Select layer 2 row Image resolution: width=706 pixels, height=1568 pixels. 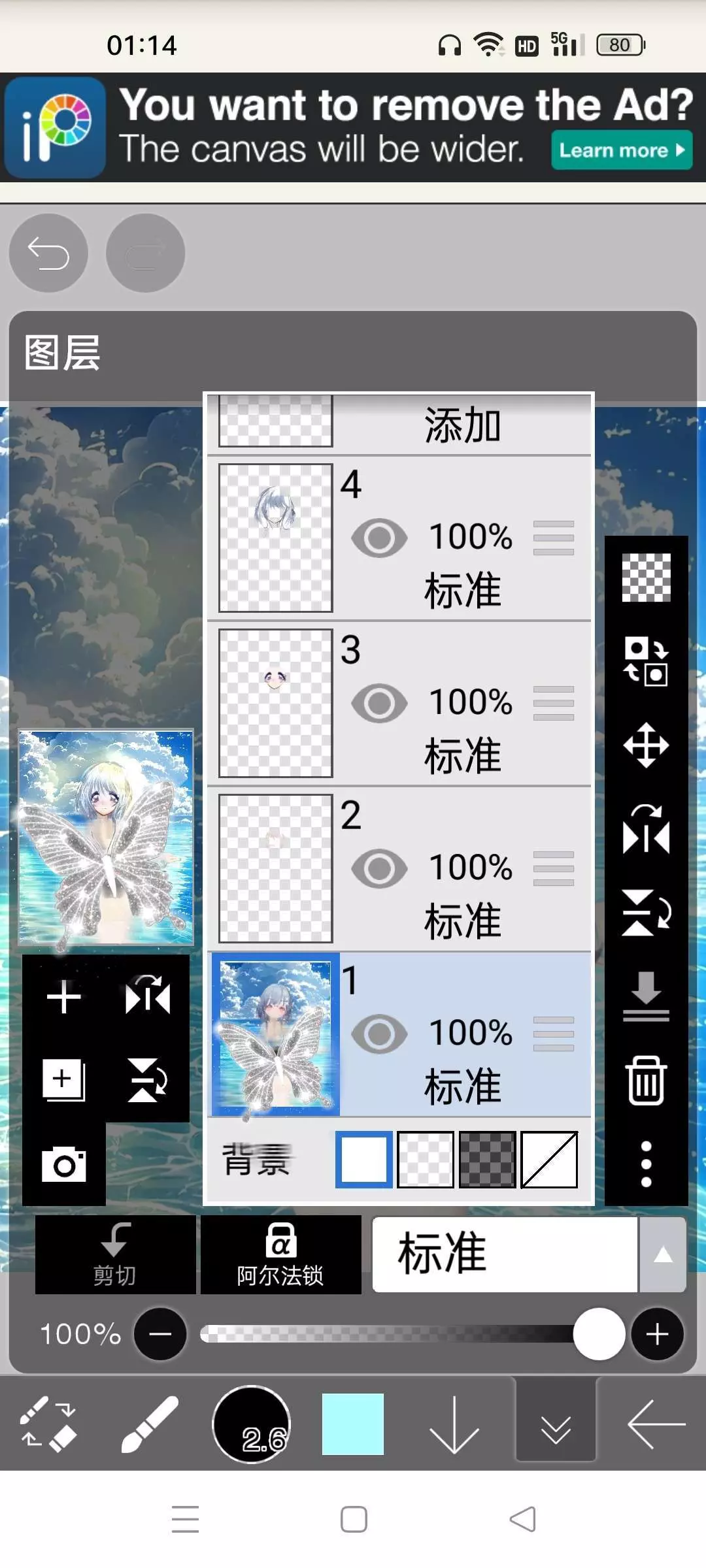(x=399, y=868)
